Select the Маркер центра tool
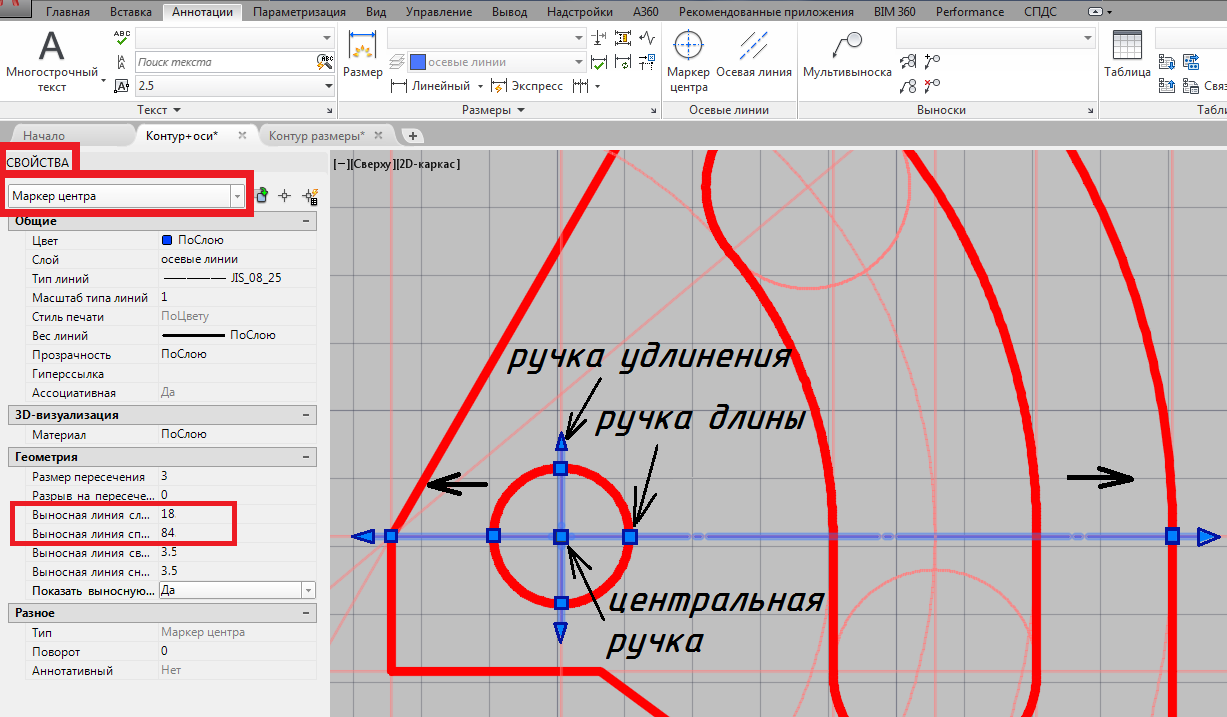1227x717 pixels. (x=688, y=59)
